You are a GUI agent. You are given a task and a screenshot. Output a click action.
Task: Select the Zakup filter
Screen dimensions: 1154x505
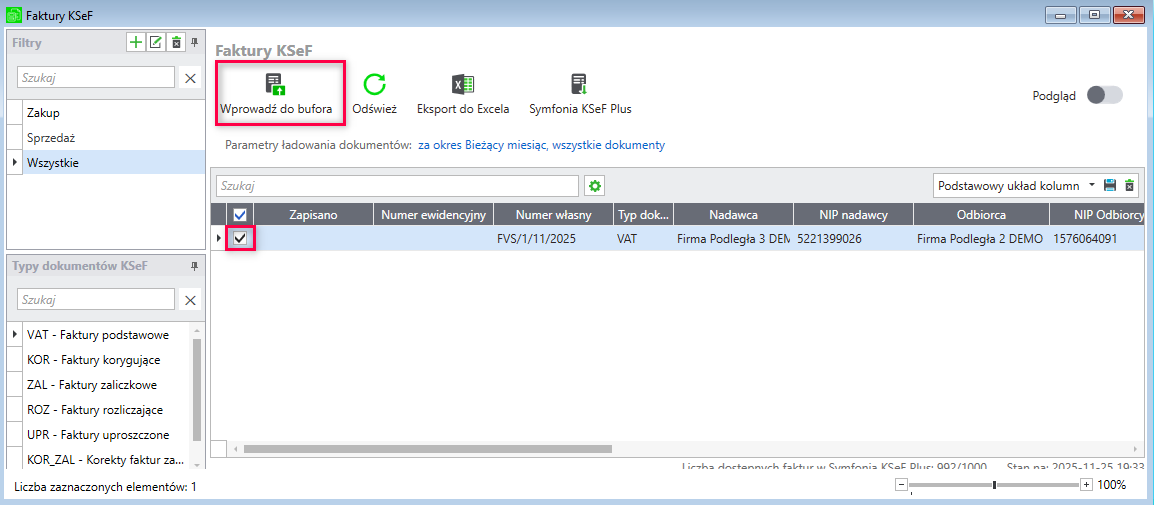pos(44,113)
